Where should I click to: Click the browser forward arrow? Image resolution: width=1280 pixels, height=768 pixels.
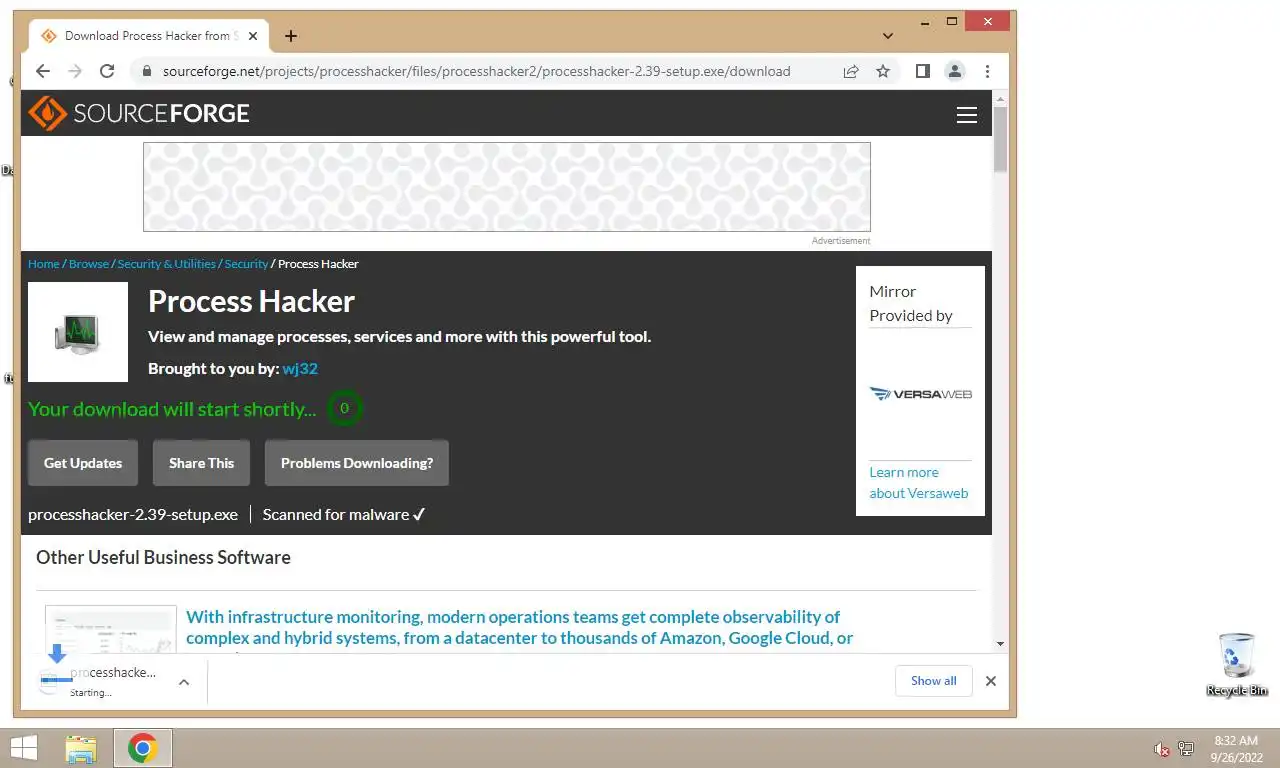pyautogui.click(x=75, y=71)
